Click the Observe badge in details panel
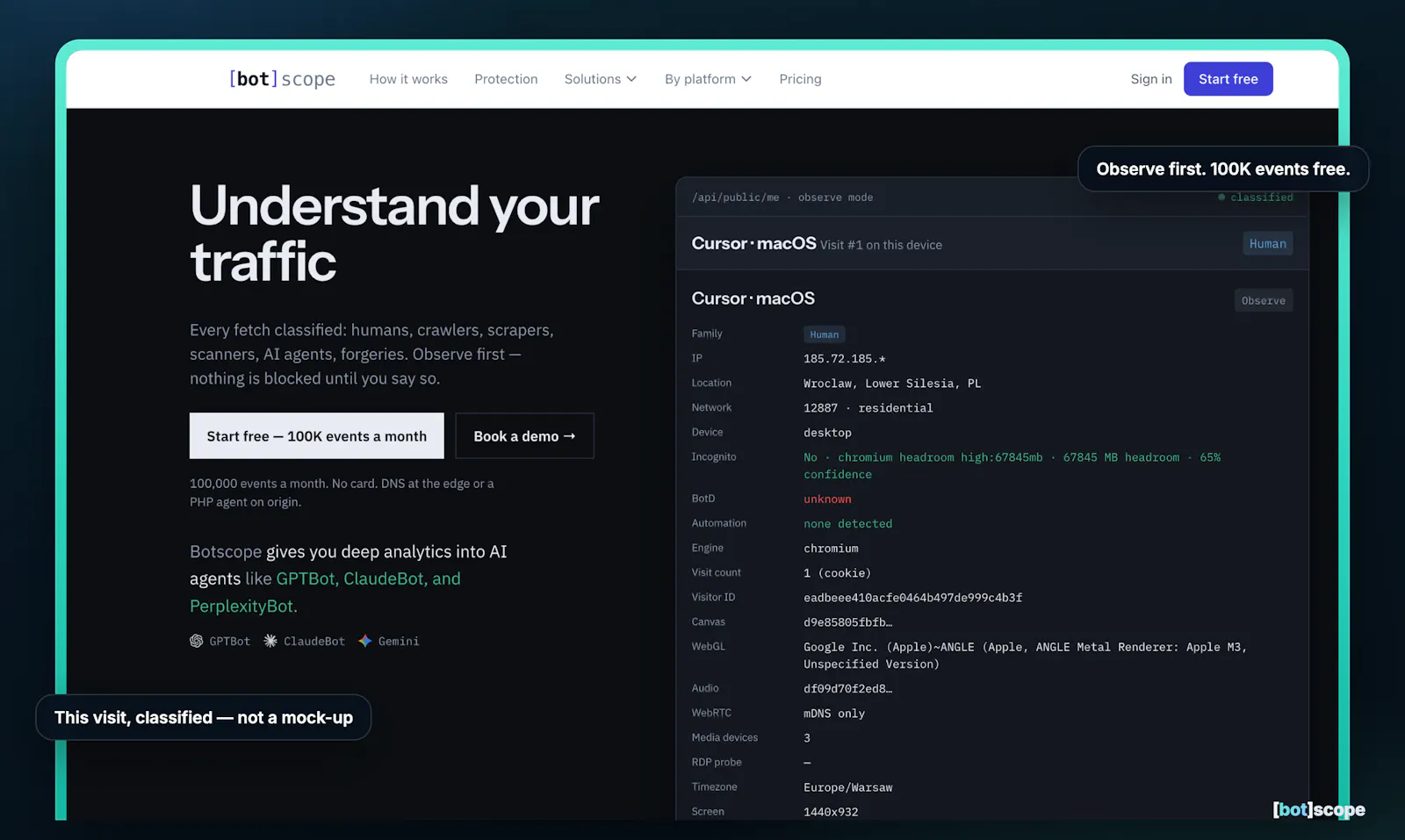Screen dimensions: 1405x840 [1263, 301]
